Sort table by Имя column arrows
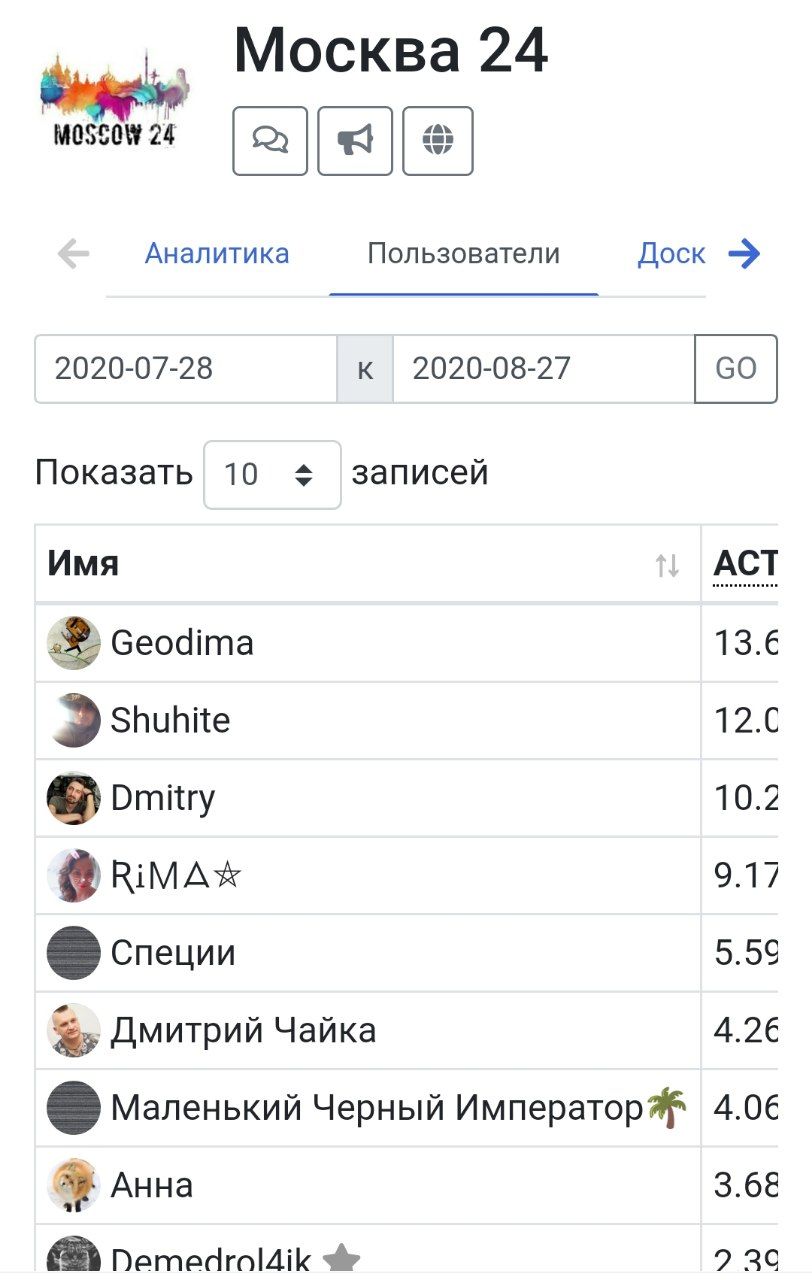The height and width of the screenshot is (1280, 812). [x=667, y=566]
